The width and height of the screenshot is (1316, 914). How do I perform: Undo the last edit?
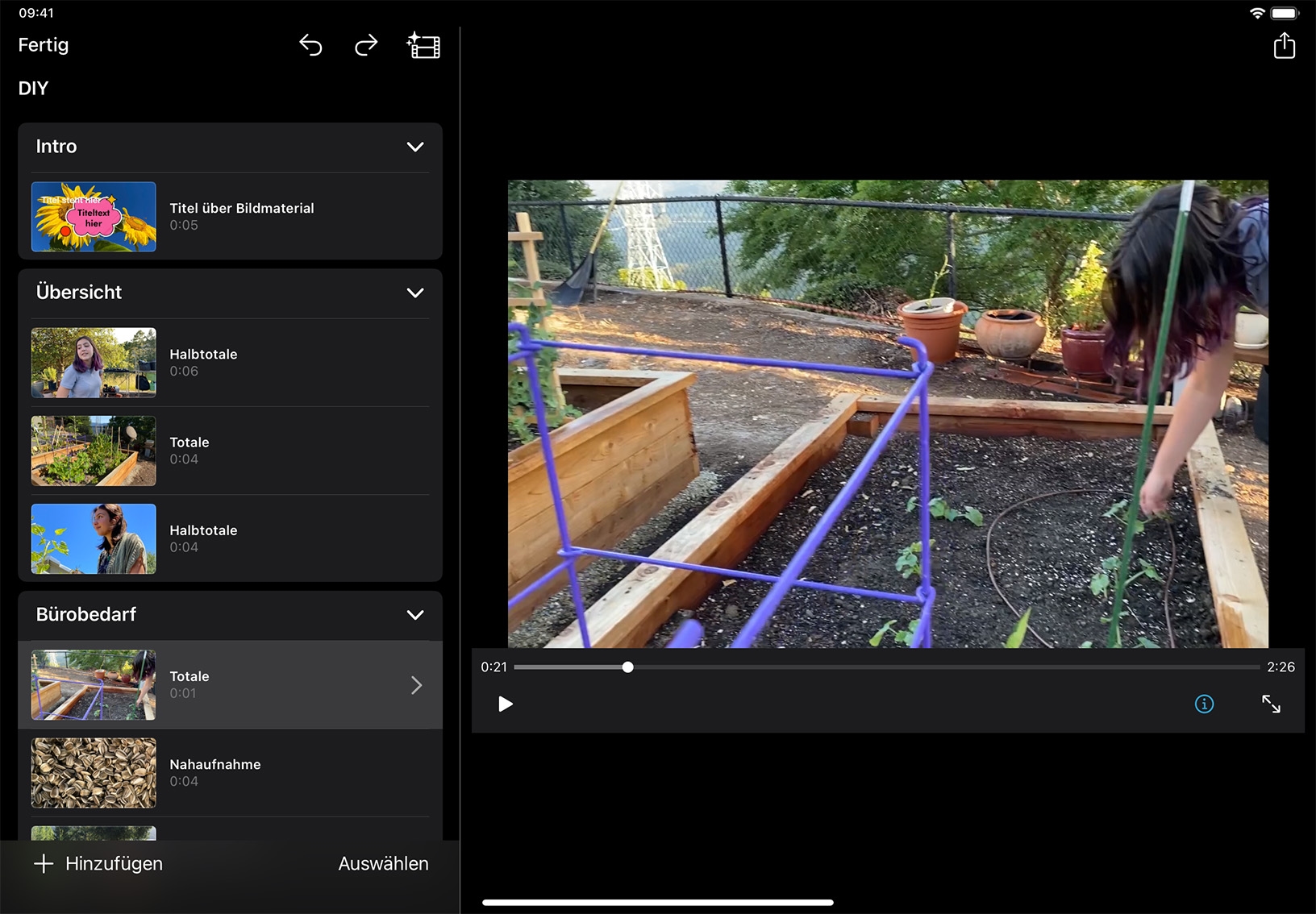tap(310, 46)
